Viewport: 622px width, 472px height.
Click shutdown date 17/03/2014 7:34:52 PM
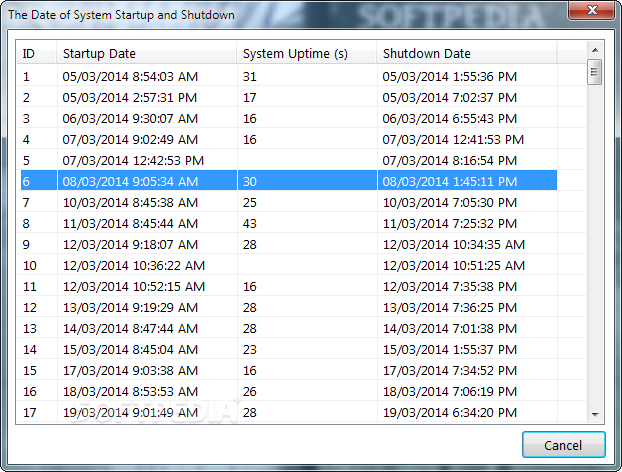(x=450, y=371)
